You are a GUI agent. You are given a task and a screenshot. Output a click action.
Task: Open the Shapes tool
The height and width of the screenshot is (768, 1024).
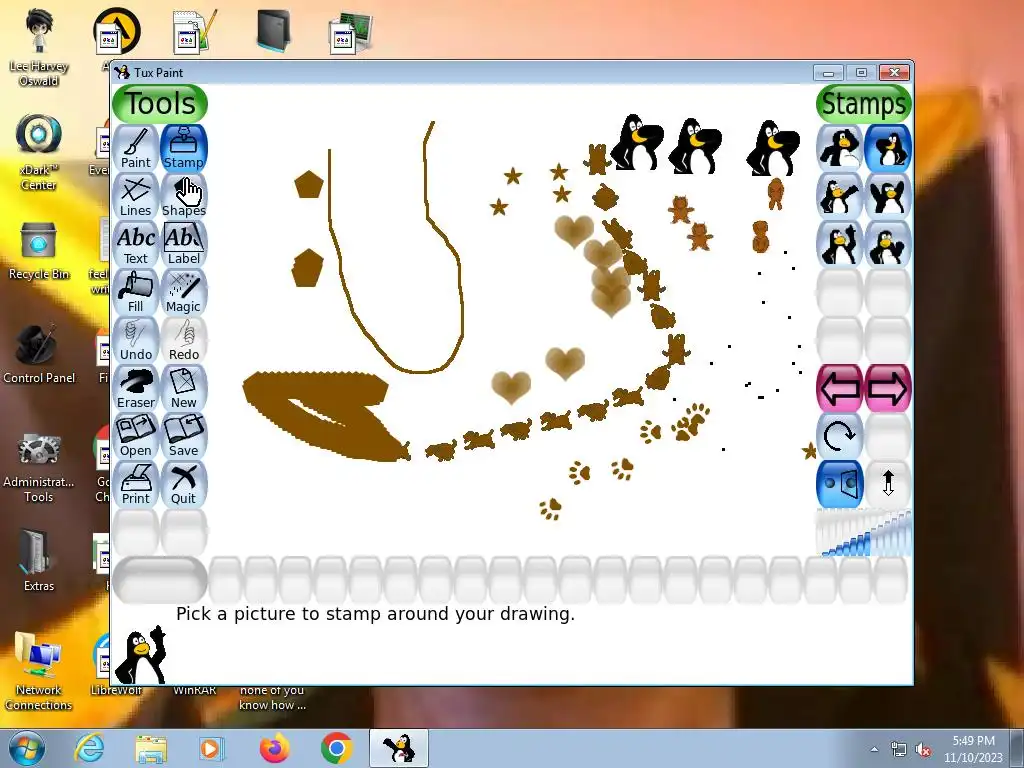[x=184, y=197]
